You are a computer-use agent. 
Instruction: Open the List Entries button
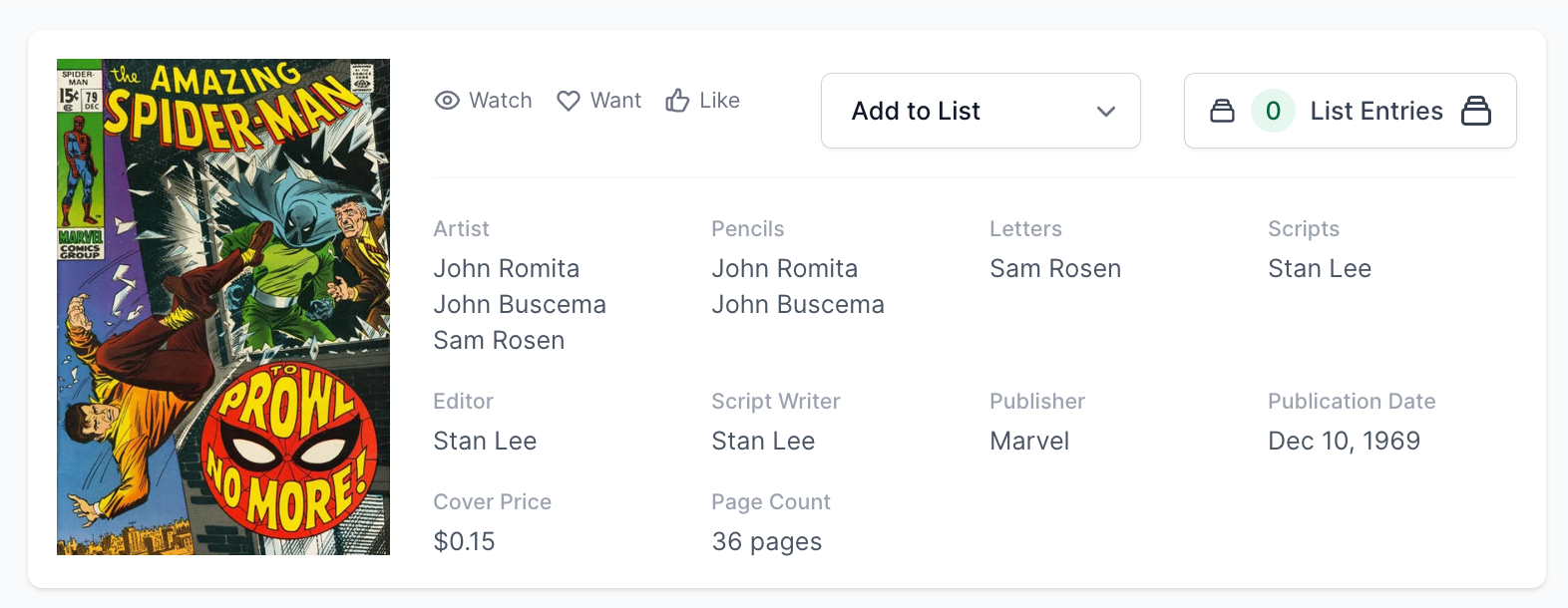(1350, 111)
